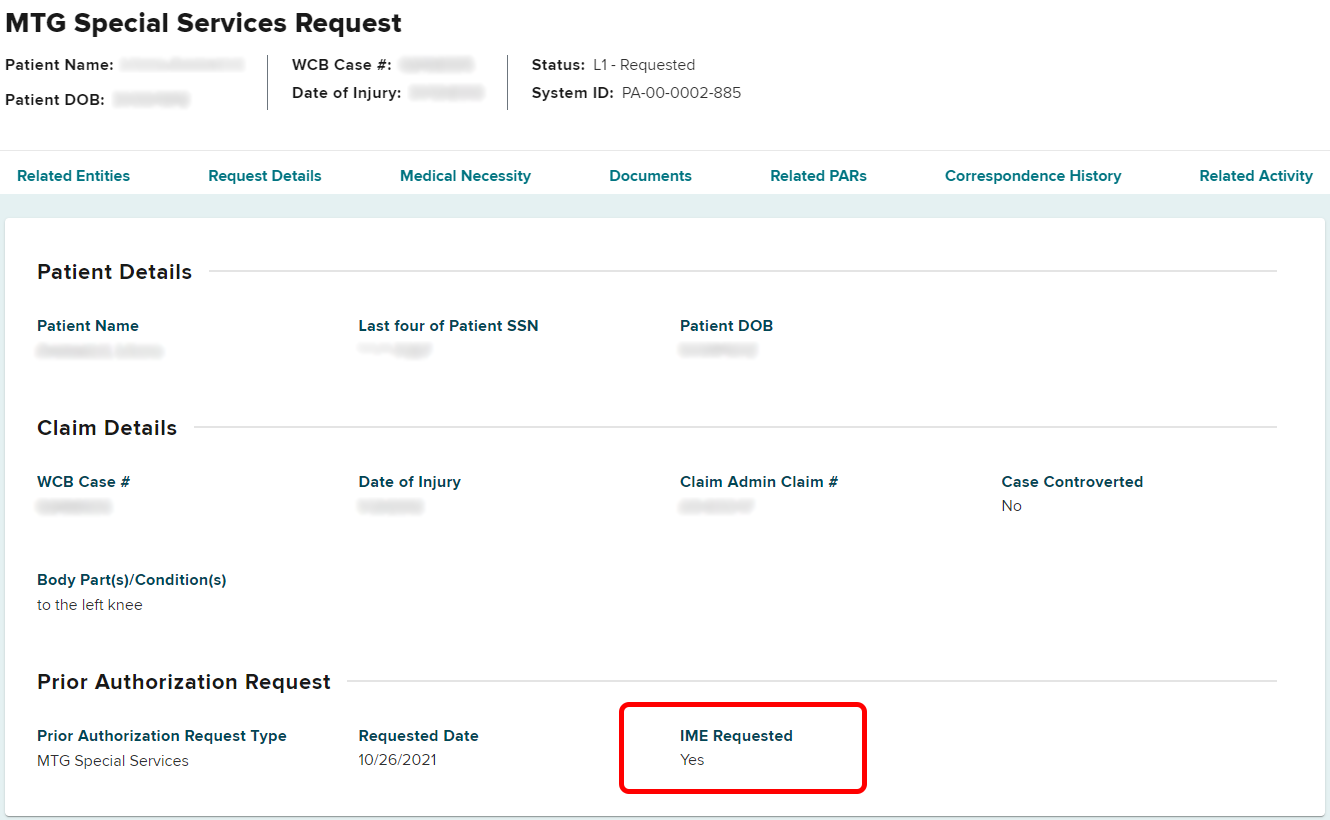Click the Last four of Patient SSN label
Screen dimensions: 1330x820
tap(448, 326)
